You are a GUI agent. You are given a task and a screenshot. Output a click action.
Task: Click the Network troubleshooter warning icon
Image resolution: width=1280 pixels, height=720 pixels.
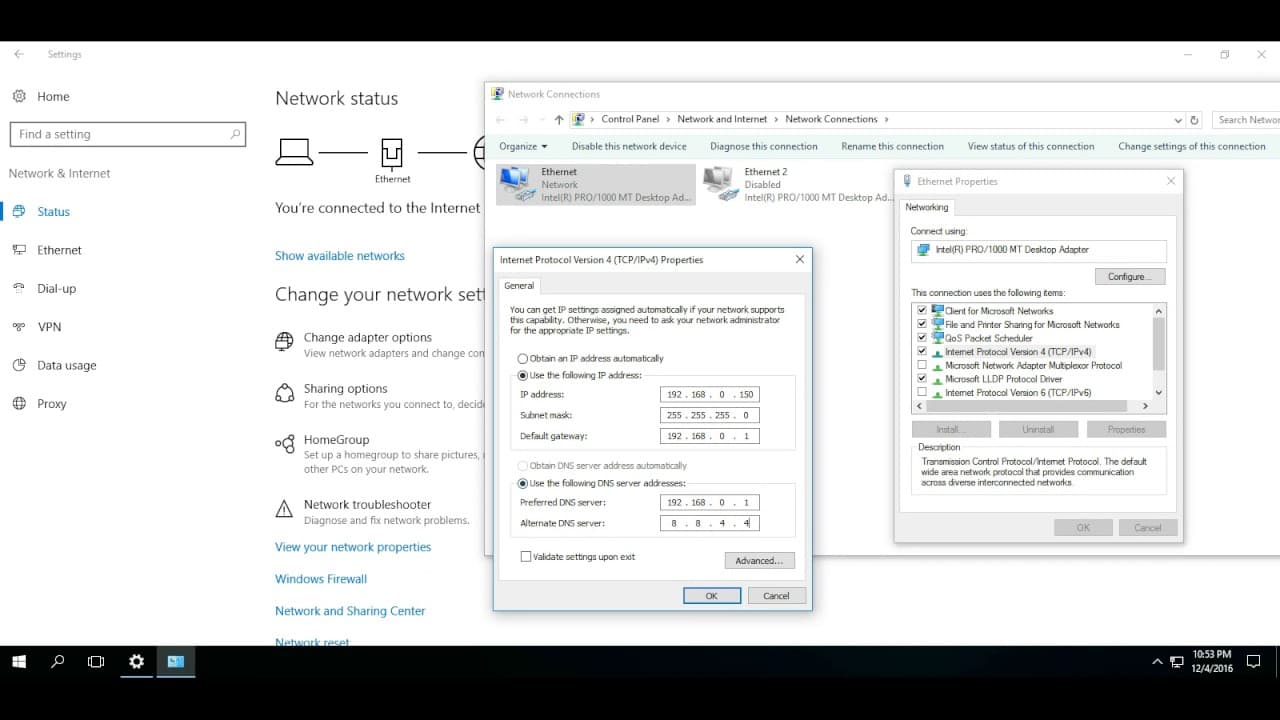point(284,509)
